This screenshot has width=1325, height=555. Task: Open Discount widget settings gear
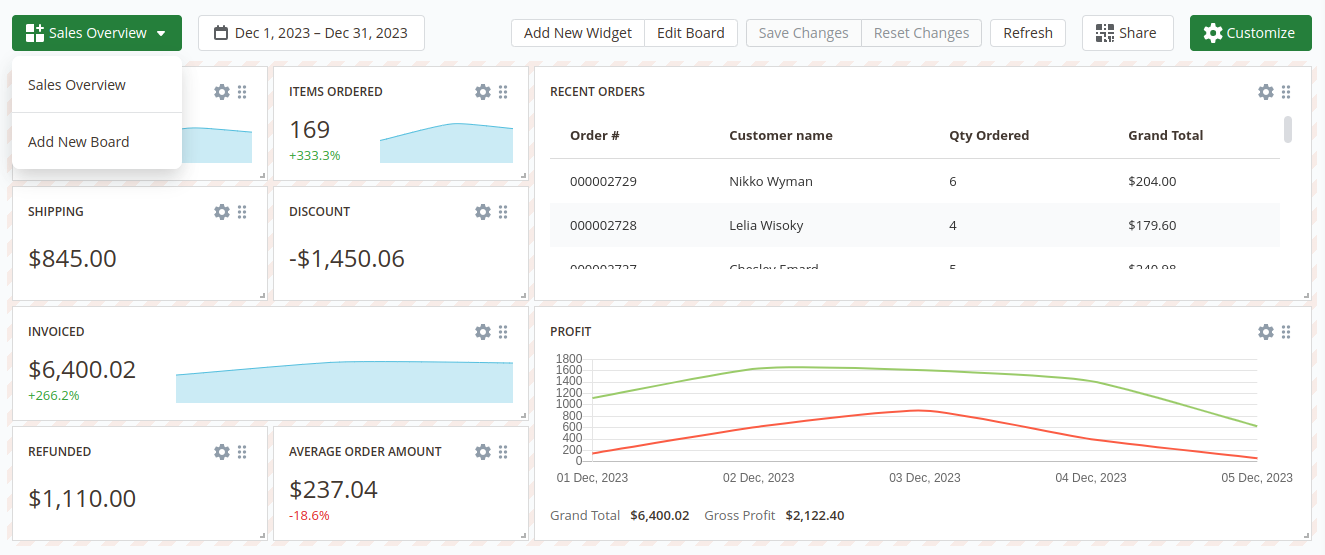[483, 212]
